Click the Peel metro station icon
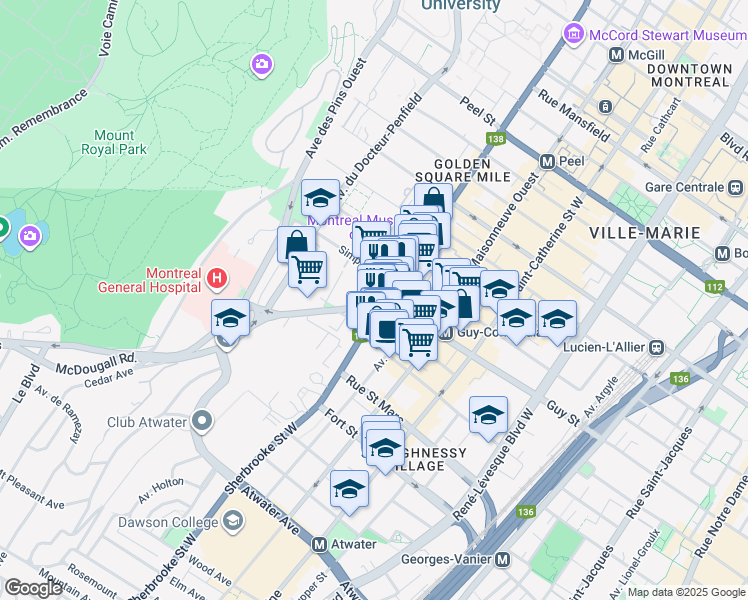This screenshot has height=600, width=748. tap(548, 162)
